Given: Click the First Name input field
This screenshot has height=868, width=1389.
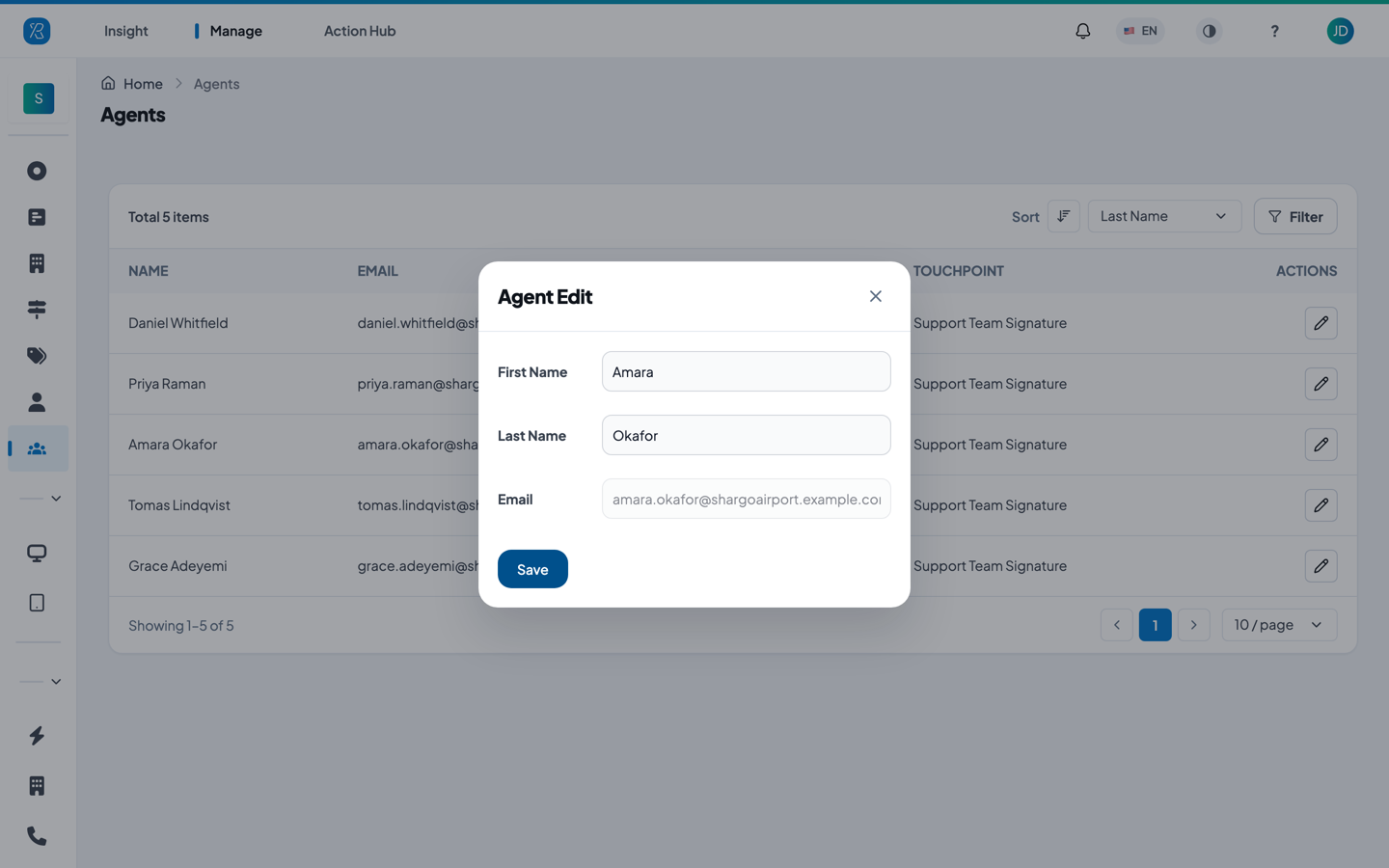Looking at the screenshot, I should pyautogui.click(x=747, y=371).
